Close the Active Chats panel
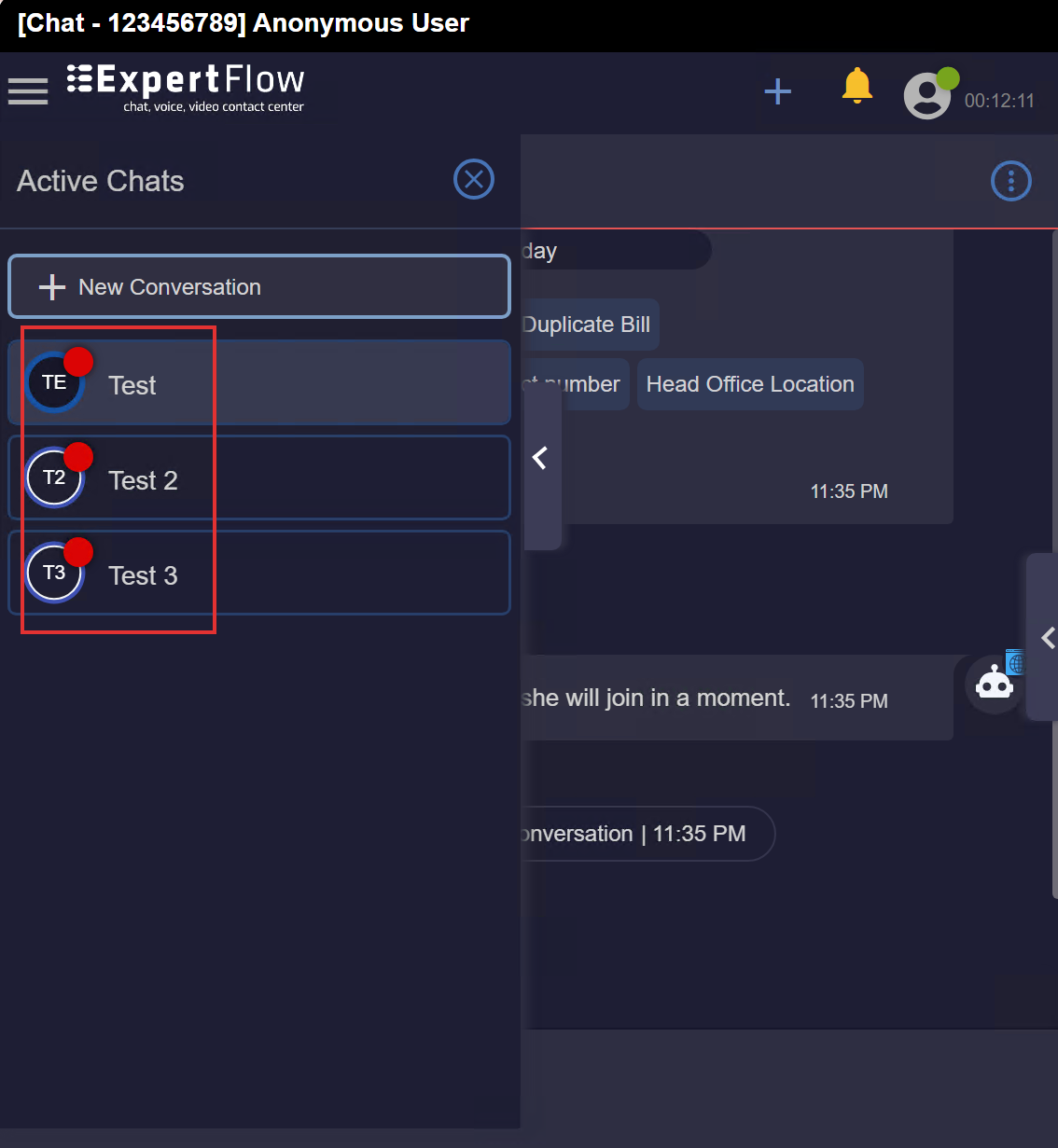The image size is (1058, 1148). [x=473, y=179]
